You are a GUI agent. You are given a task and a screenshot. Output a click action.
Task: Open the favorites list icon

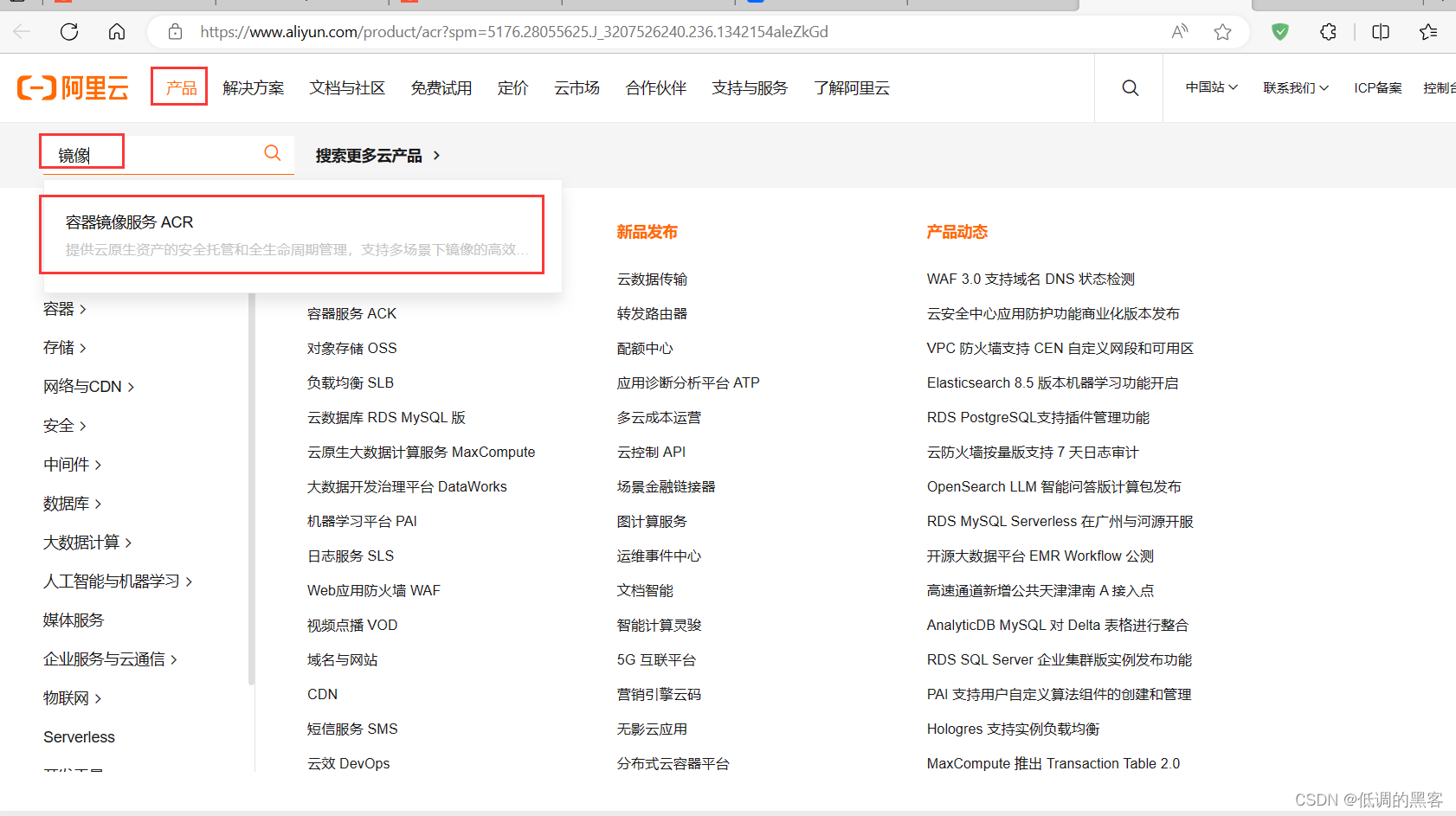[x=1428, y=32]
